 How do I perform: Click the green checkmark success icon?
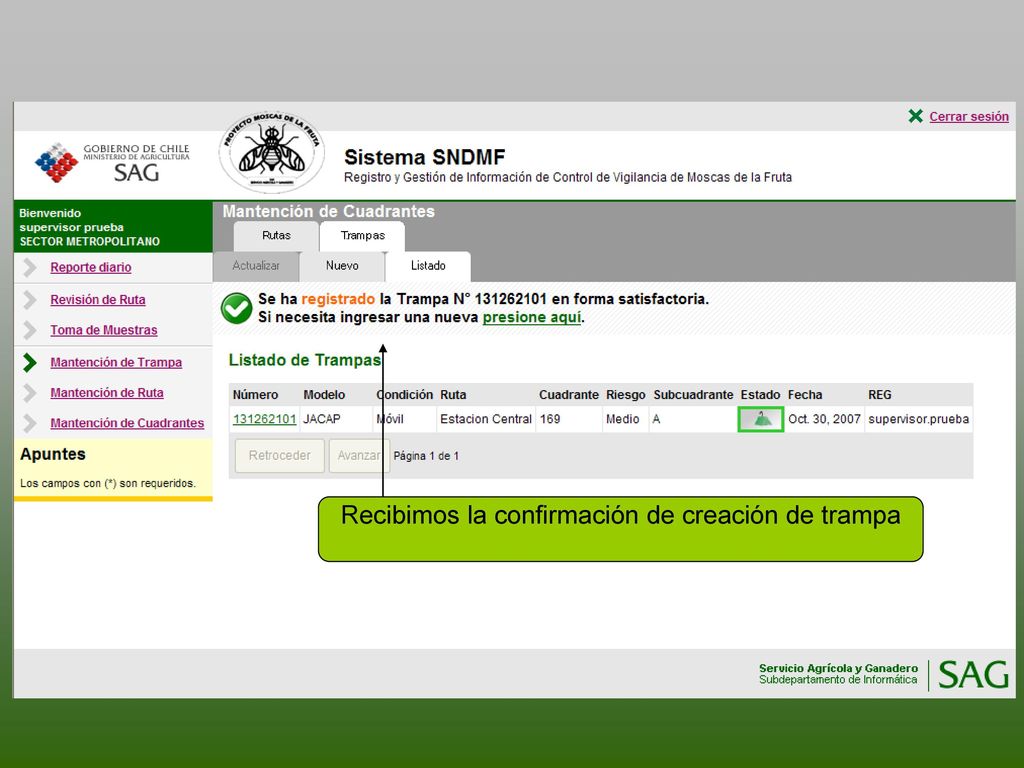tap(236, 308)
